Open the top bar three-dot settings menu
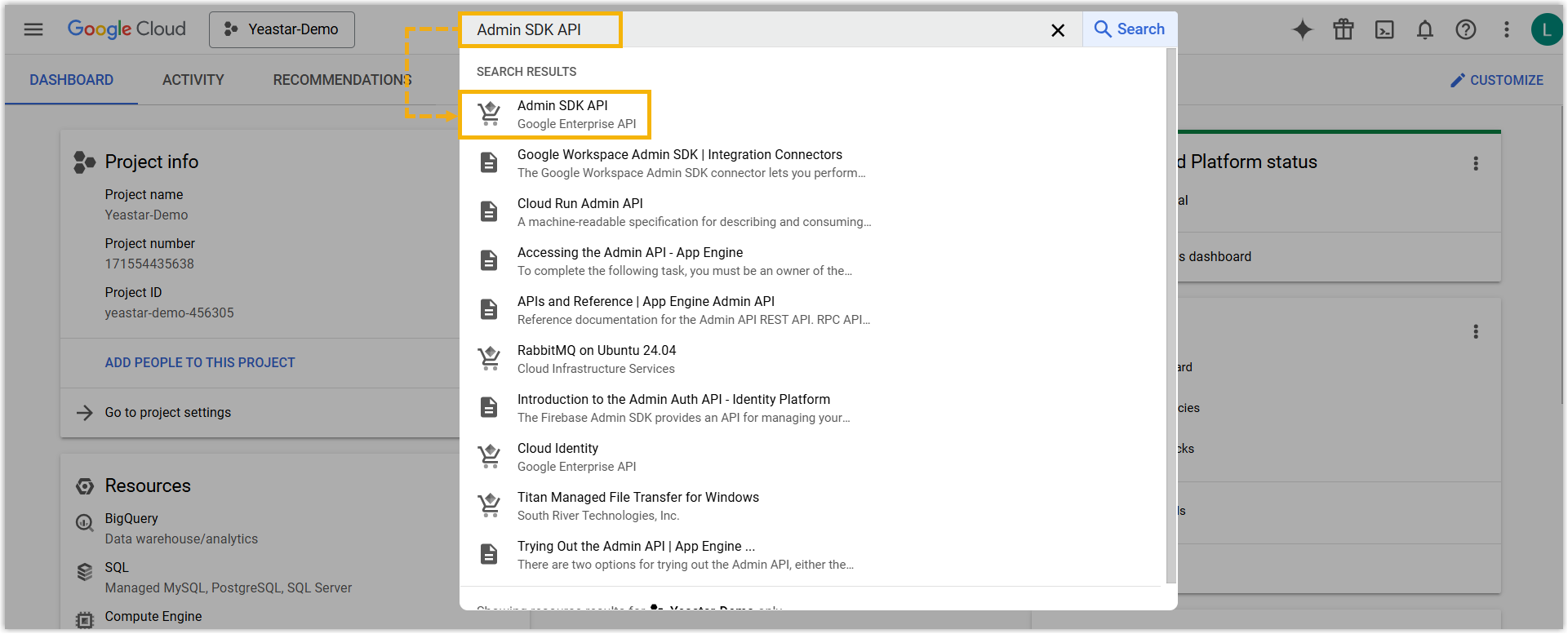1568x634 pixels. pos(1507,29)
